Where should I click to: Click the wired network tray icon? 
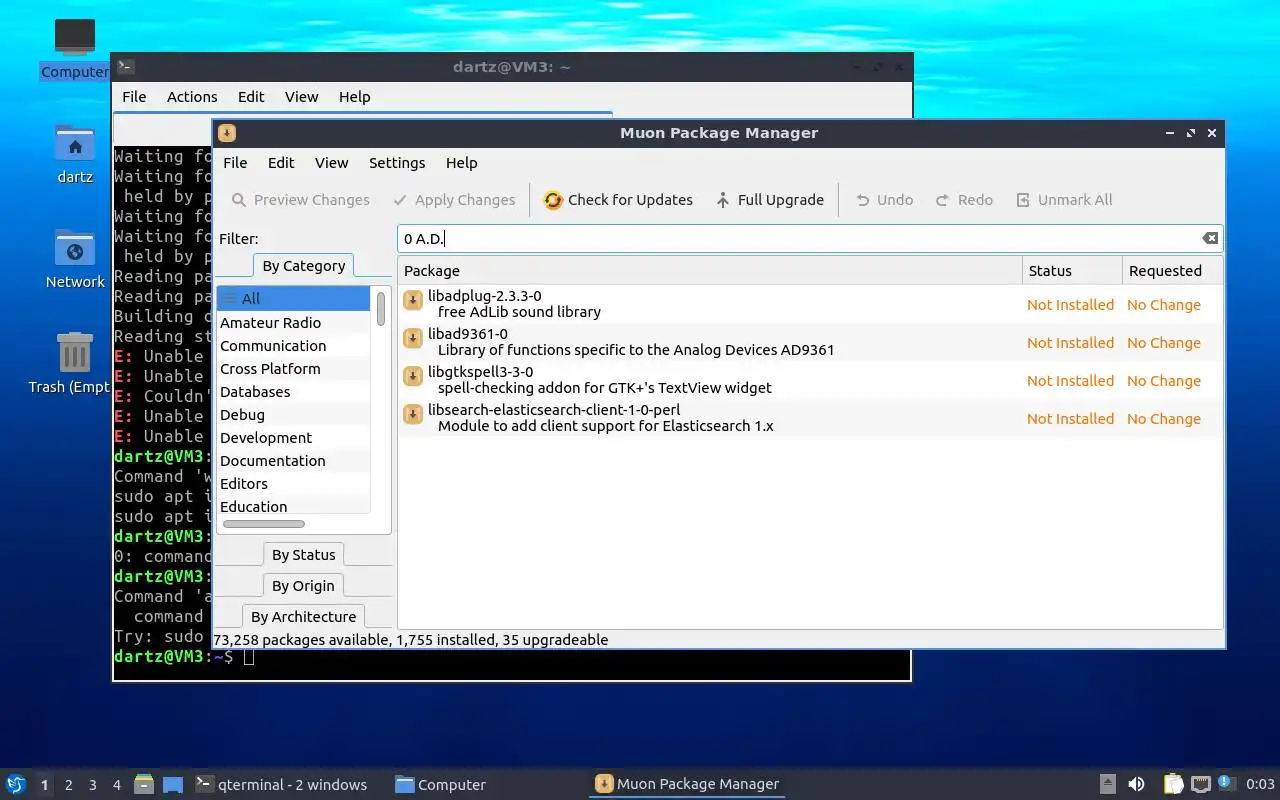1201,784
